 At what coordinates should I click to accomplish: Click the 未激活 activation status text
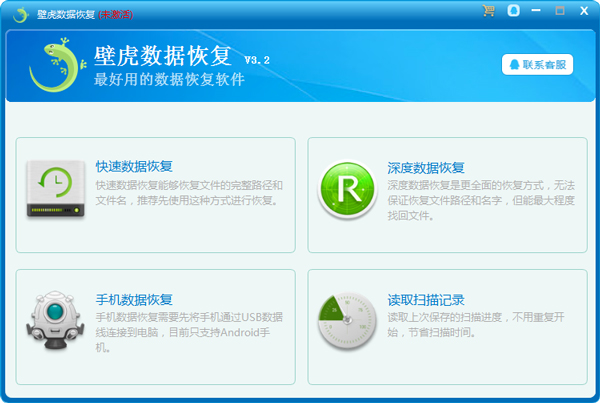point(116,15)
